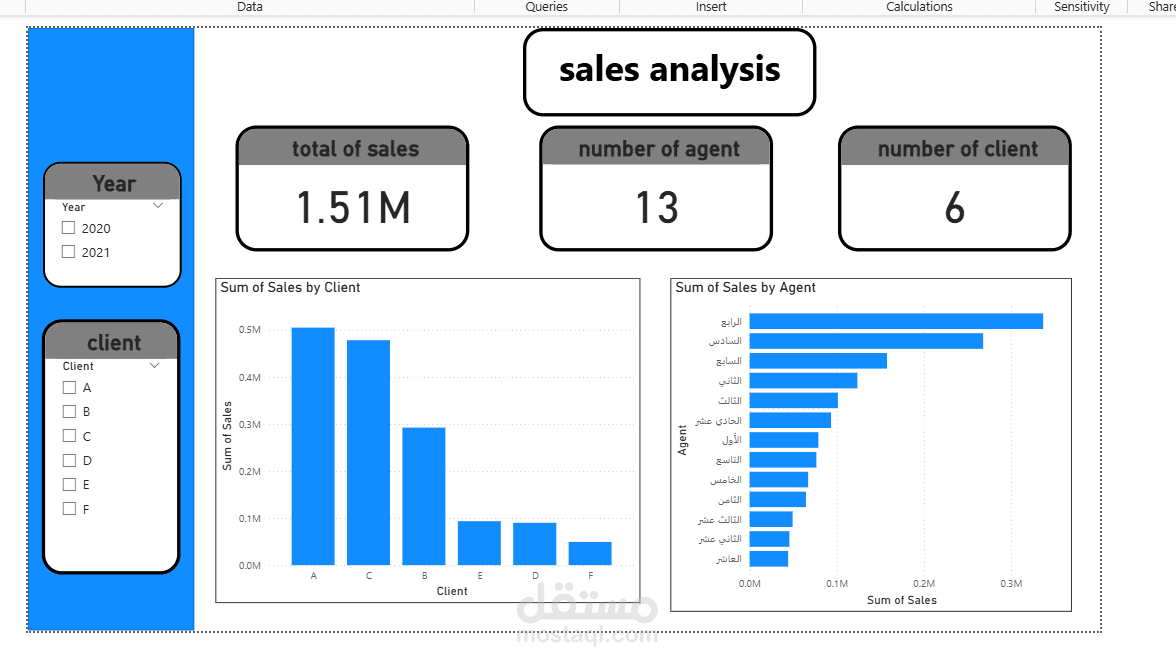The image size is (1176, 660).
Task: Enable client E checkbox
Action: 69,484
